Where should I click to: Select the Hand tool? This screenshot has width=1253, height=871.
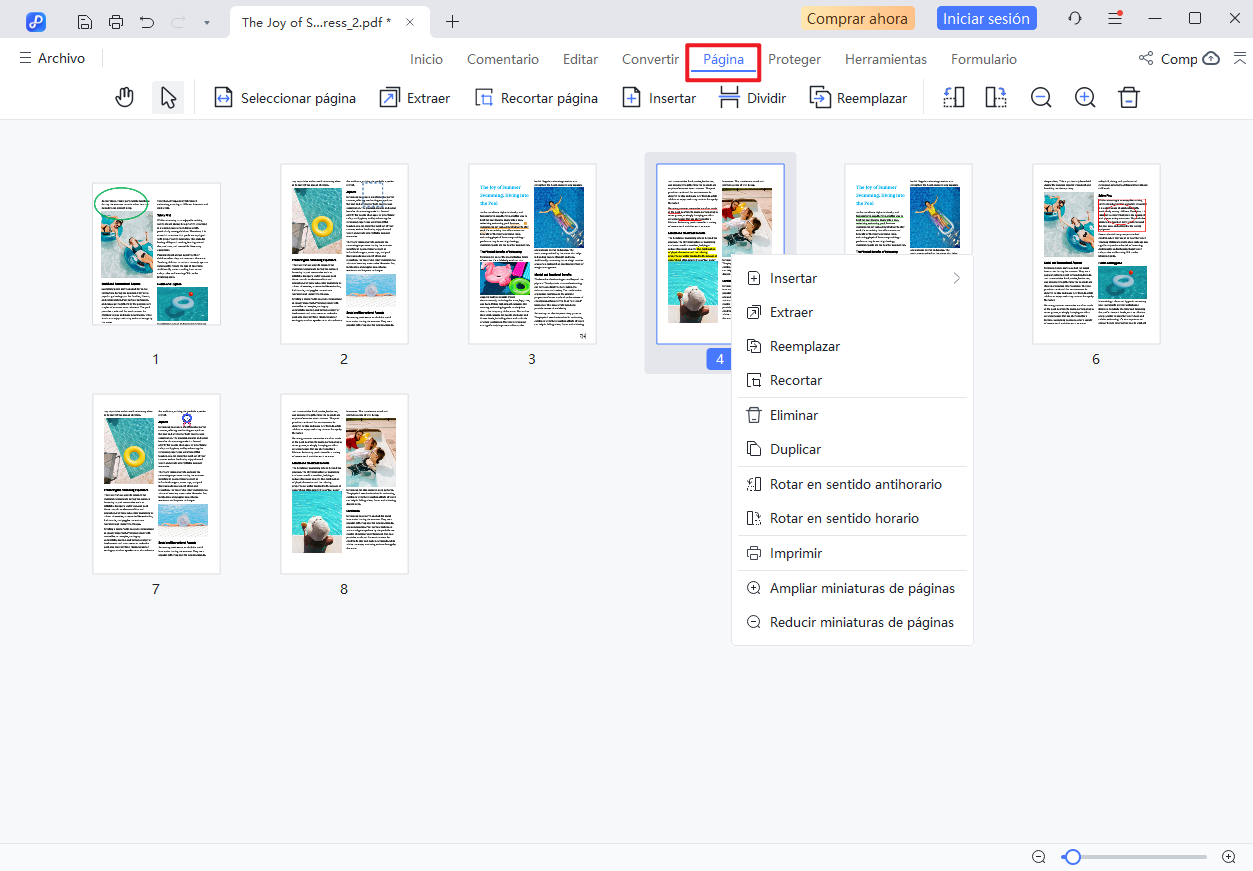[x=124, y=97]
